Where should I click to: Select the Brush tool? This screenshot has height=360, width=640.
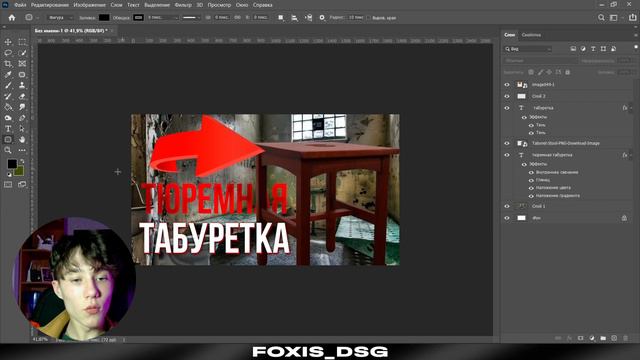click(x=8, y=85)
